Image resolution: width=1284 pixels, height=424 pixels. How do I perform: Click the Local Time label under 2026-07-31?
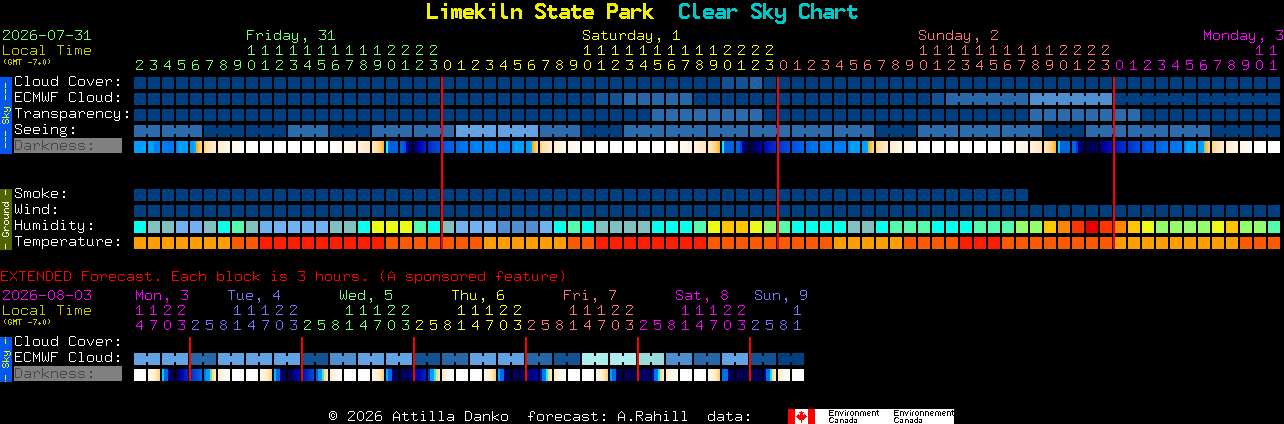pos(46,50)
